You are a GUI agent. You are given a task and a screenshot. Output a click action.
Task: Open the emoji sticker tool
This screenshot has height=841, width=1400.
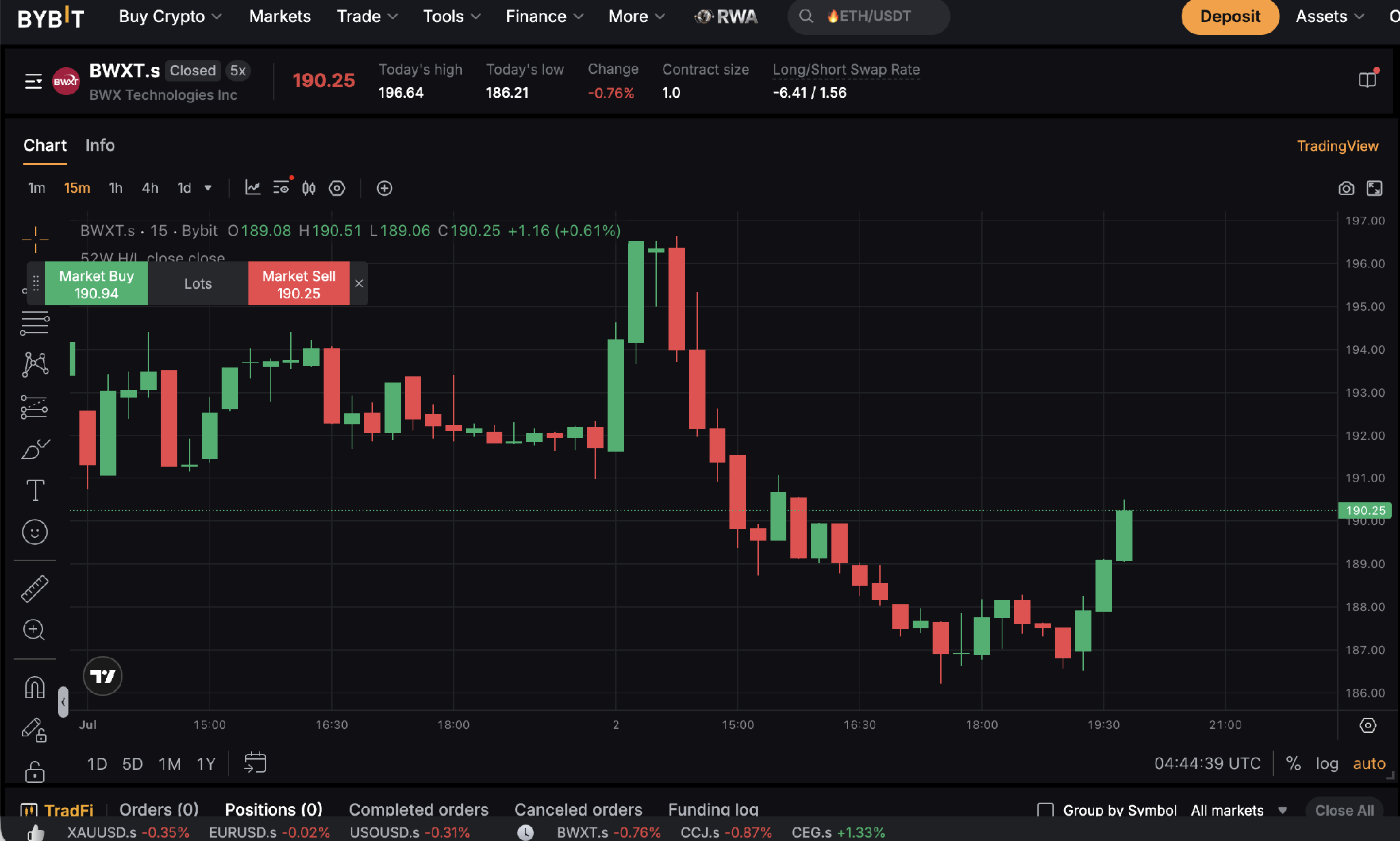(35, 532)
